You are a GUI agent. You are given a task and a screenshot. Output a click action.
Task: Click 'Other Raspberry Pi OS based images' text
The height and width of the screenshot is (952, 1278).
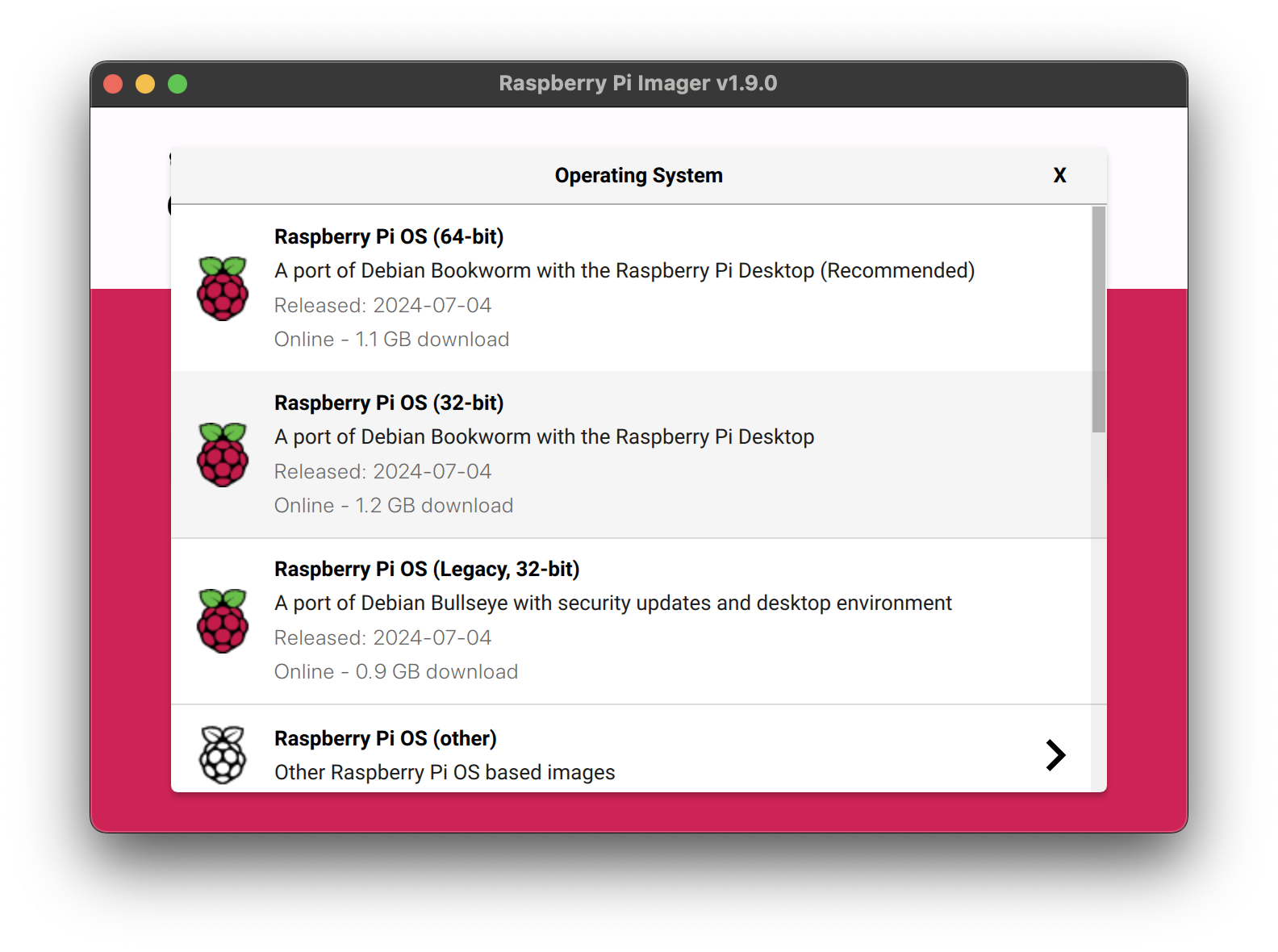coord(445,772)
